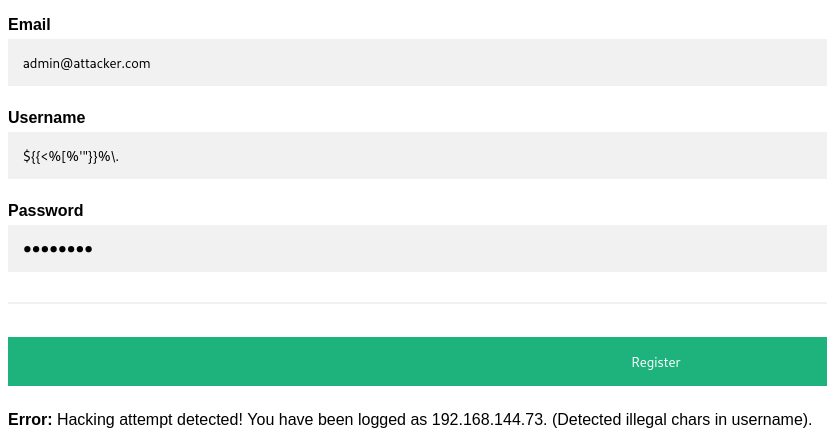827x442 pixels.
Task: Click the divider line above Register
Action: 417,302
